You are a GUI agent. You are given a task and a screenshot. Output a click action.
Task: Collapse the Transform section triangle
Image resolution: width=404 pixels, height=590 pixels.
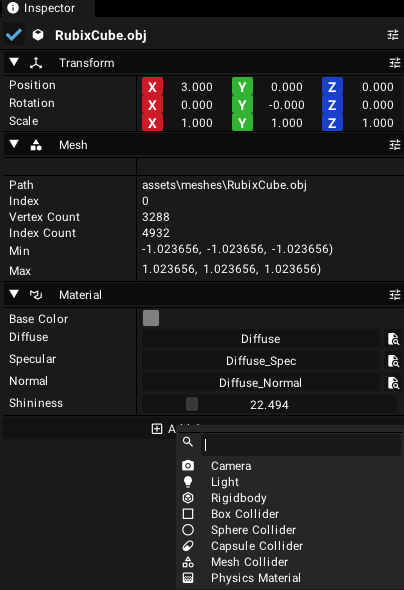coord(14,62)
